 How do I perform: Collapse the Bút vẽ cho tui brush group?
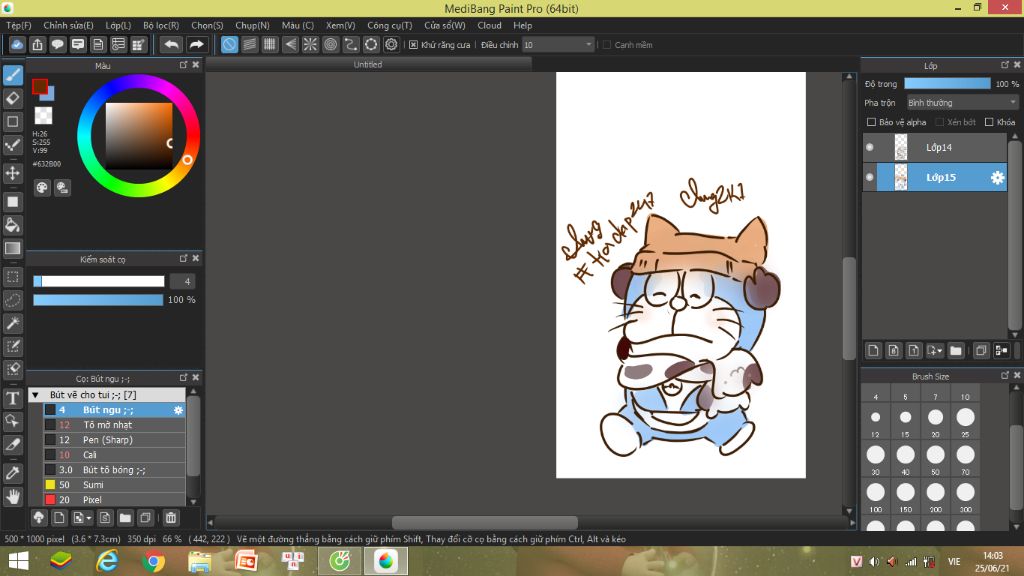(x=35, y=395)
